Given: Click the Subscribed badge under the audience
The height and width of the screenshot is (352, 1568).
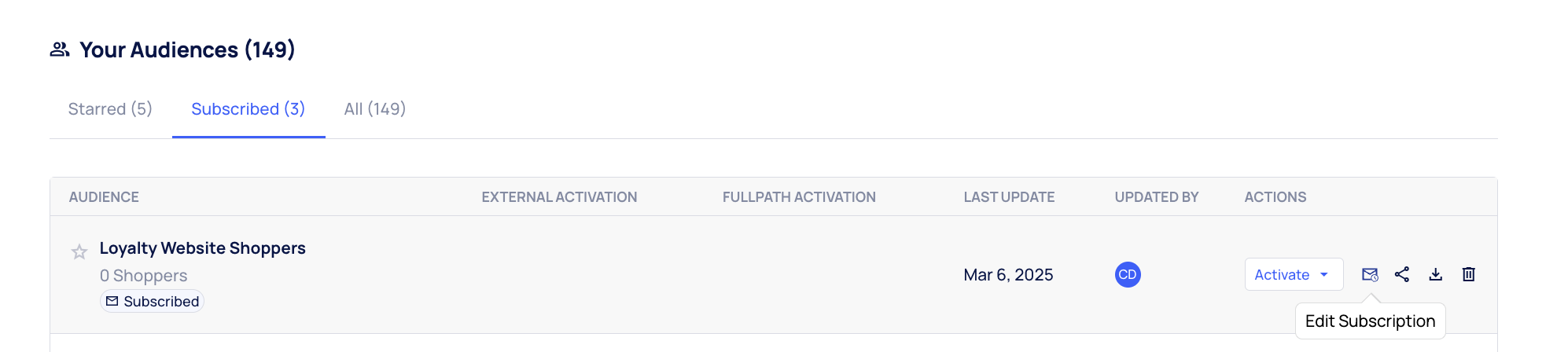Looking at the screenshot, I should (153, 302).
